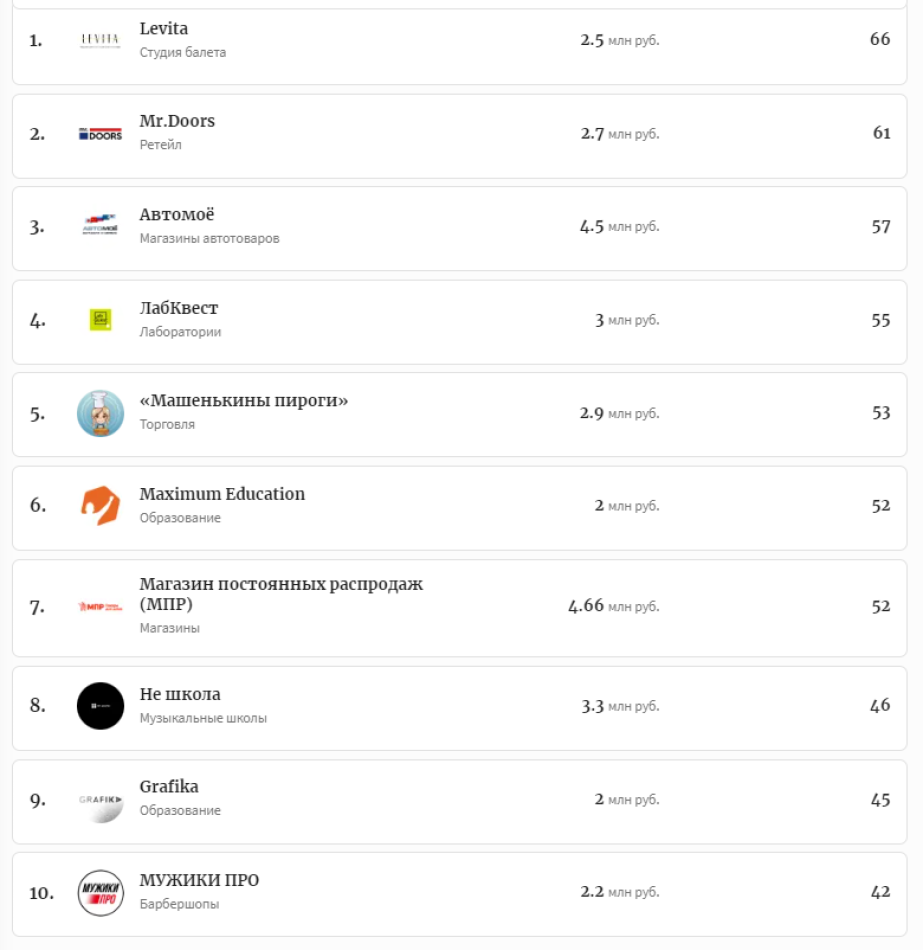The image size is (923, 950).
Task: Click the red МПР store logo
Action: tap(100, 607)
